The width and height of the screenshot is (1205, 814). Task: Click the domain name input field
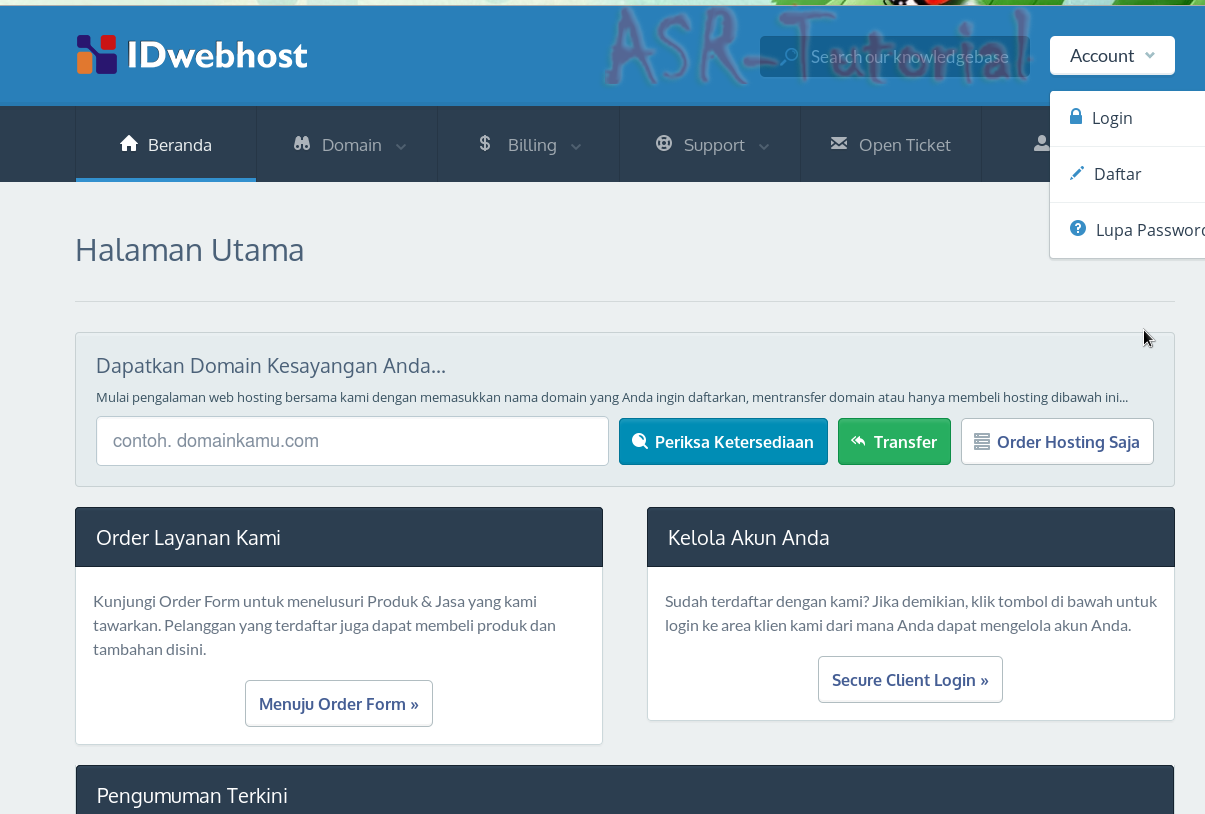(351, 441)
